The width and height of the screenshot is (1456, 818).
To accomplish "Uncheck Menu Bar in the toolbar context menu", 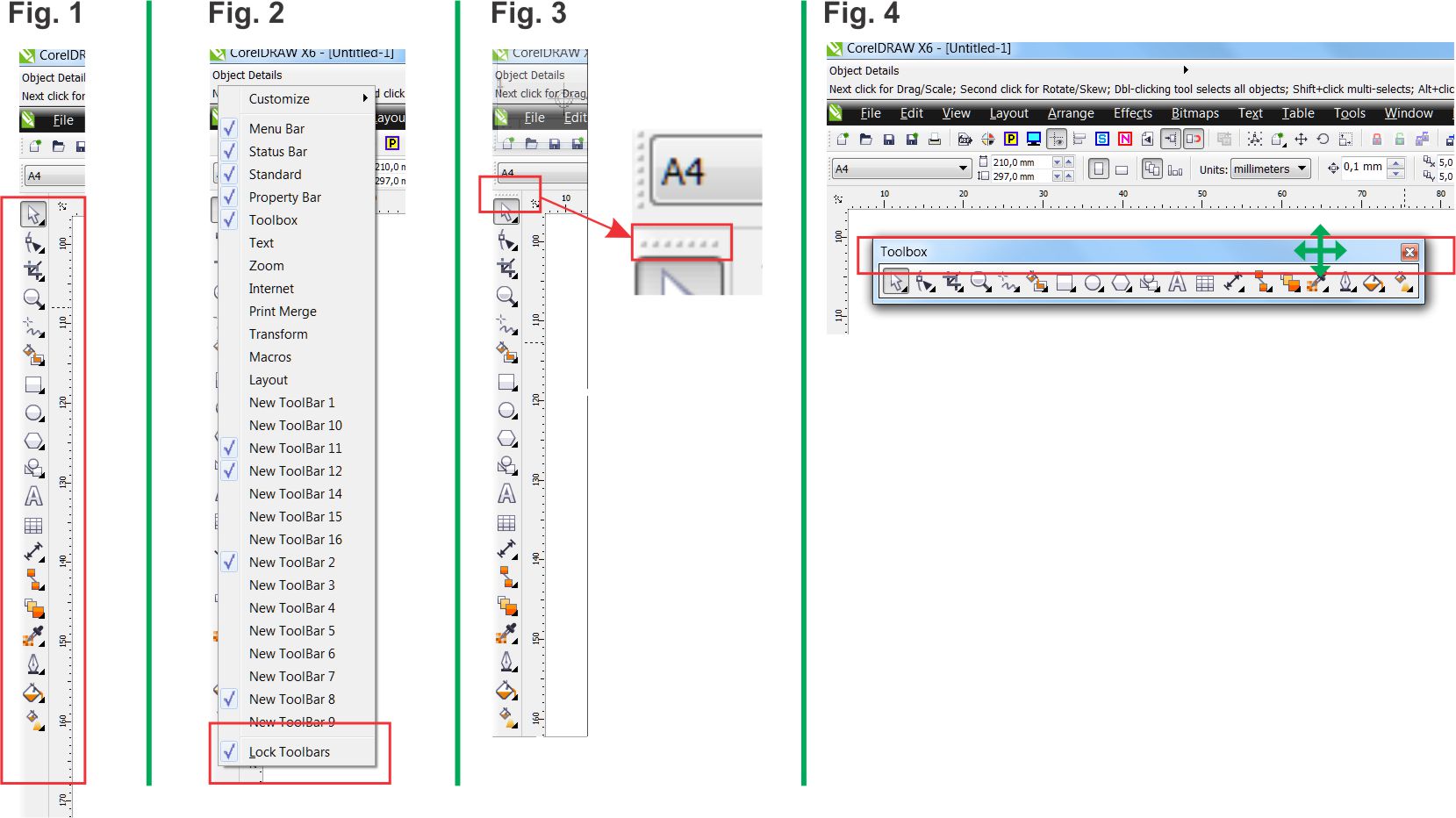I will [x=297, y=128].
